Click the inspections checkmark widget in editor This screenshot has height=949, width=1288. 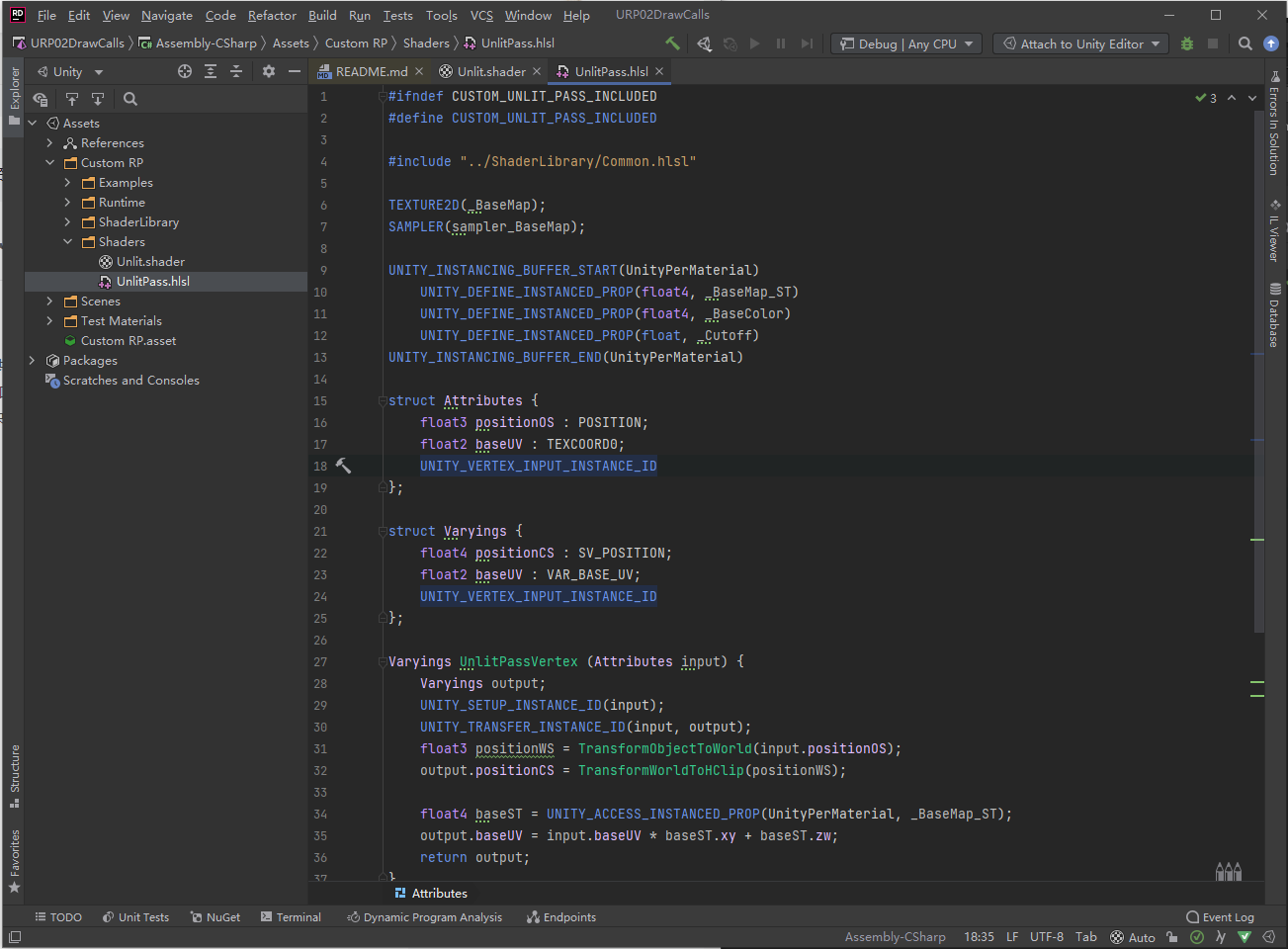(1199, 96)
